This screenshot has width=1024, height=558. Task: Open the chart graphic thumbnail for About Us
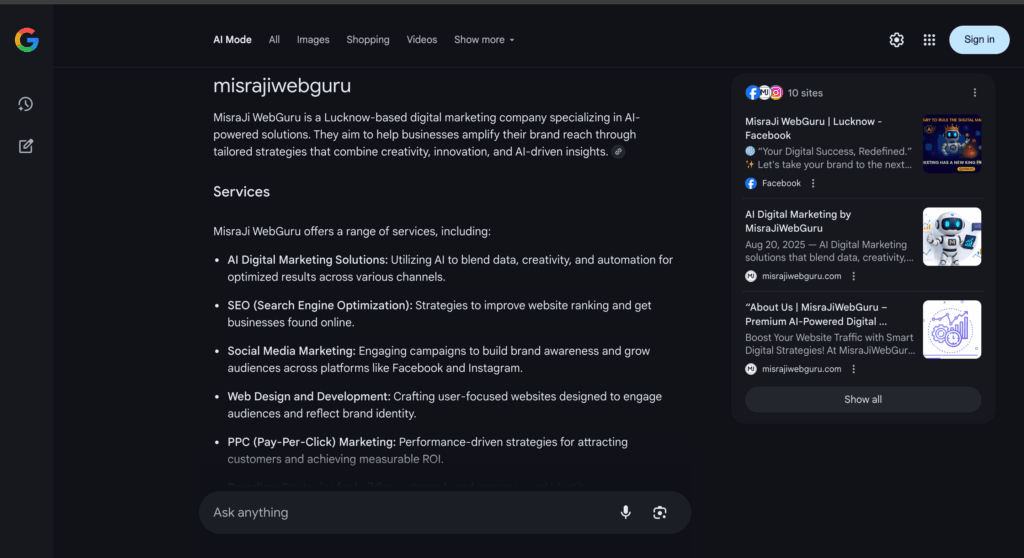952,329
